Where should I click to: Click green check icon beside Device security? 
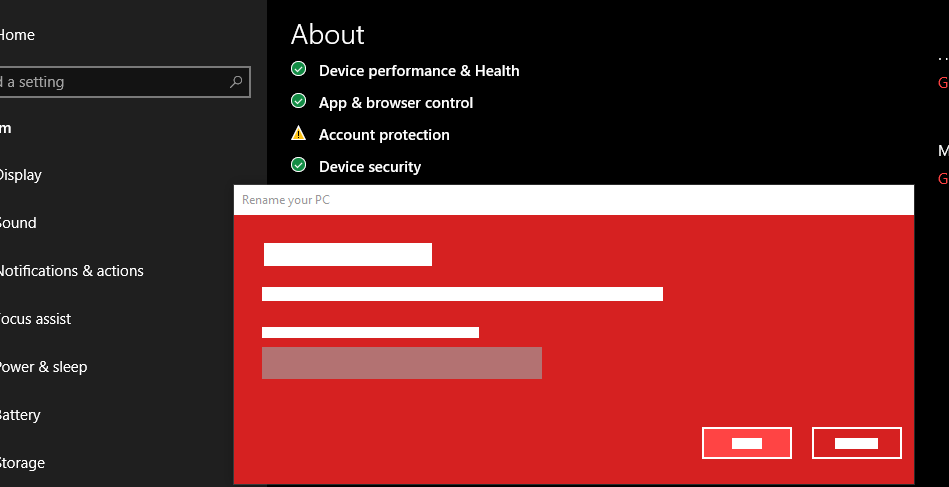[298, 165]
